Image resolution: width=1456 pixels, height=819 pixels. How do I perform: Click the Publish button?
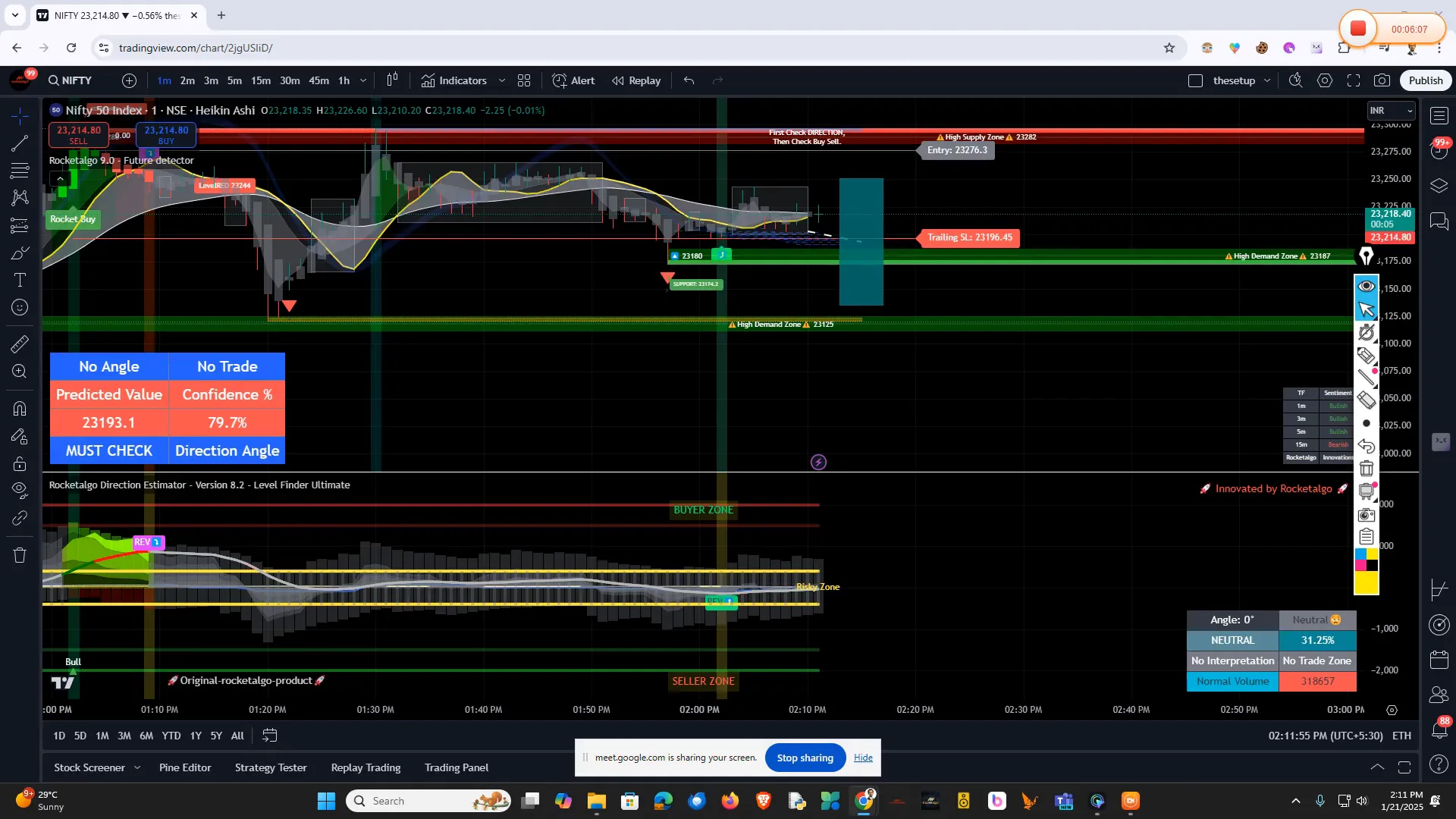[1426, 80]
